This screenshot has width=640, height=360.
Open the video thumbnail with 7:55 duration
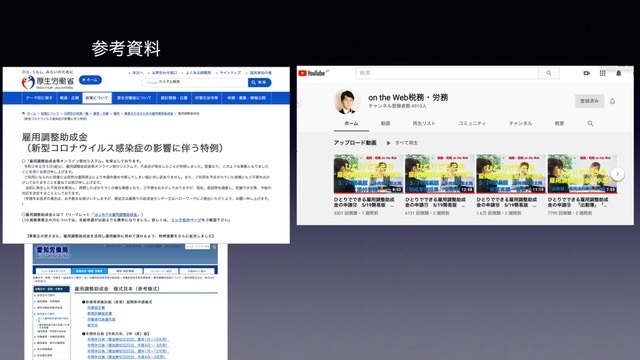582,174
